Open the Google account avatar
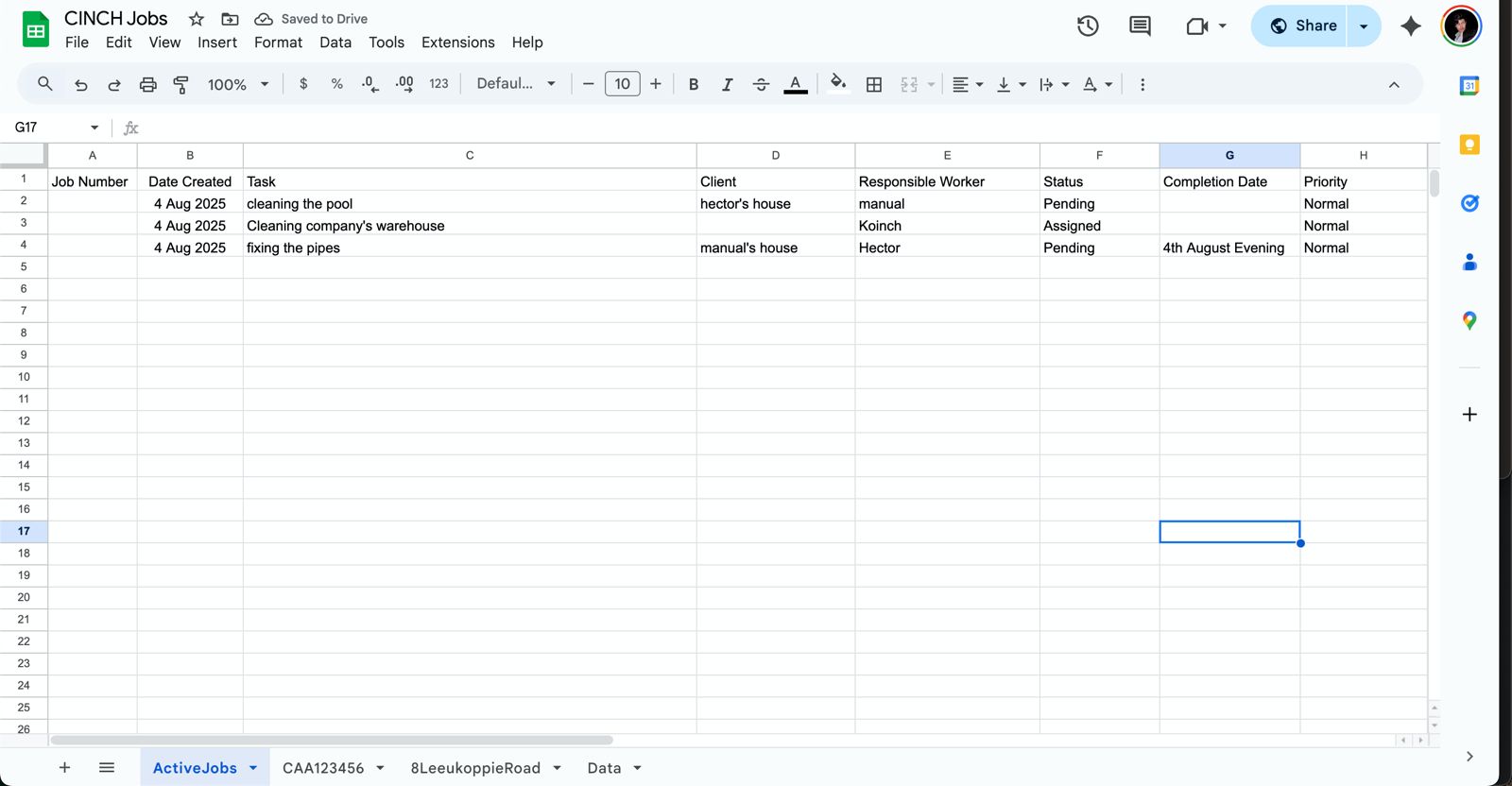 [1461, 26]
